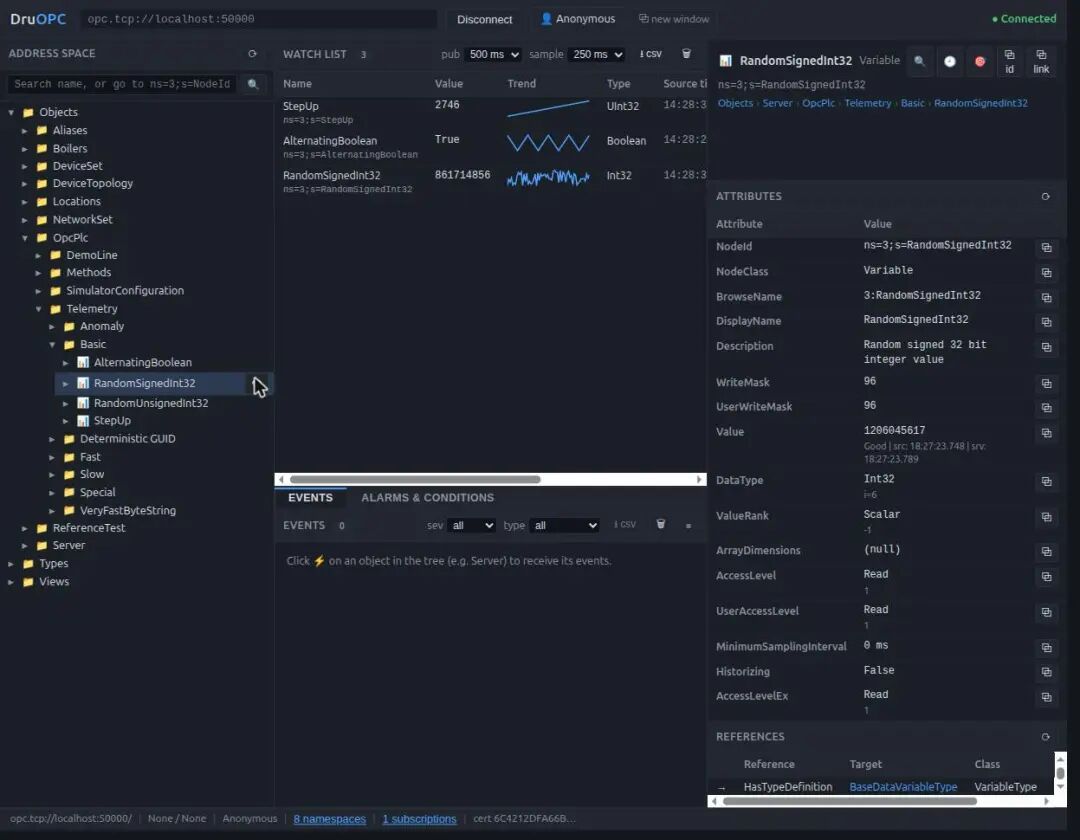Copy the DataType attribute value
Screen dimensions: 1080x840
(1046, 481)
